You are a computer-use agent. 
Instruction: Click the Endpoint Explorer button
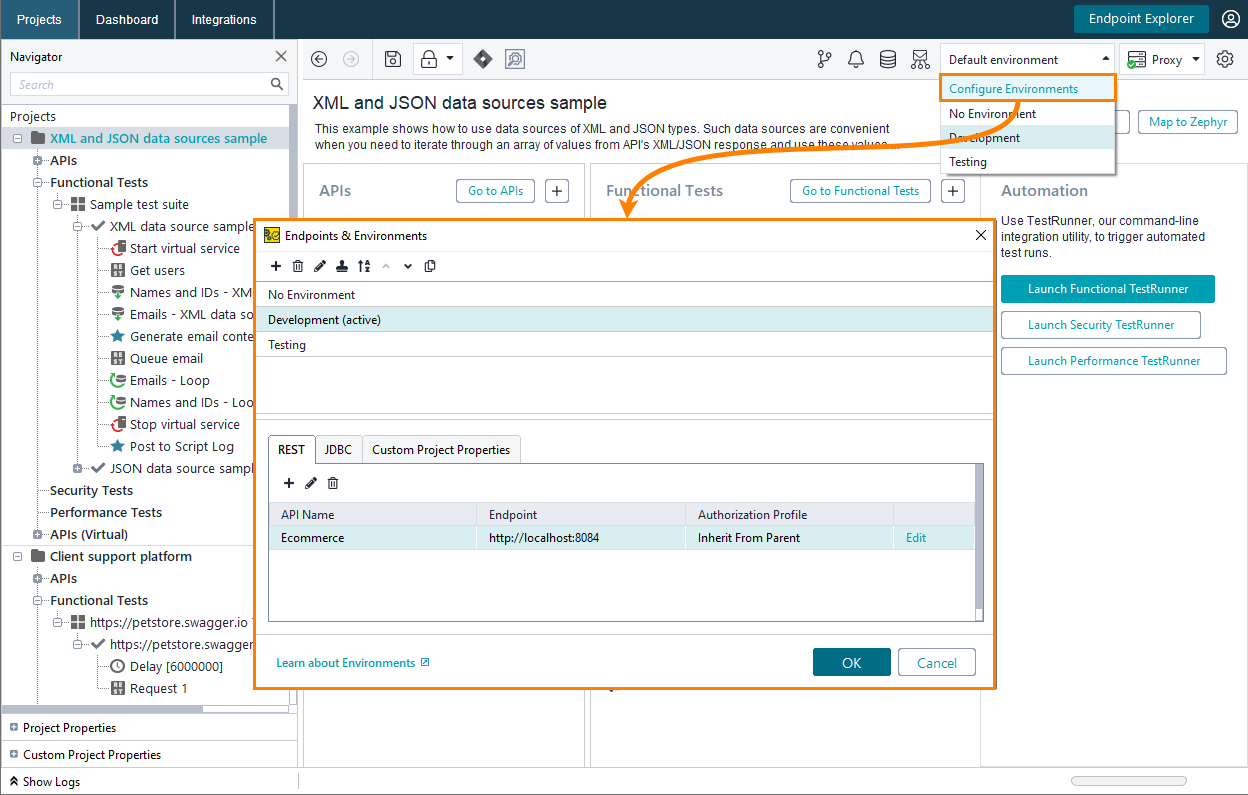pyautogui.click(x=1141, y=19)
